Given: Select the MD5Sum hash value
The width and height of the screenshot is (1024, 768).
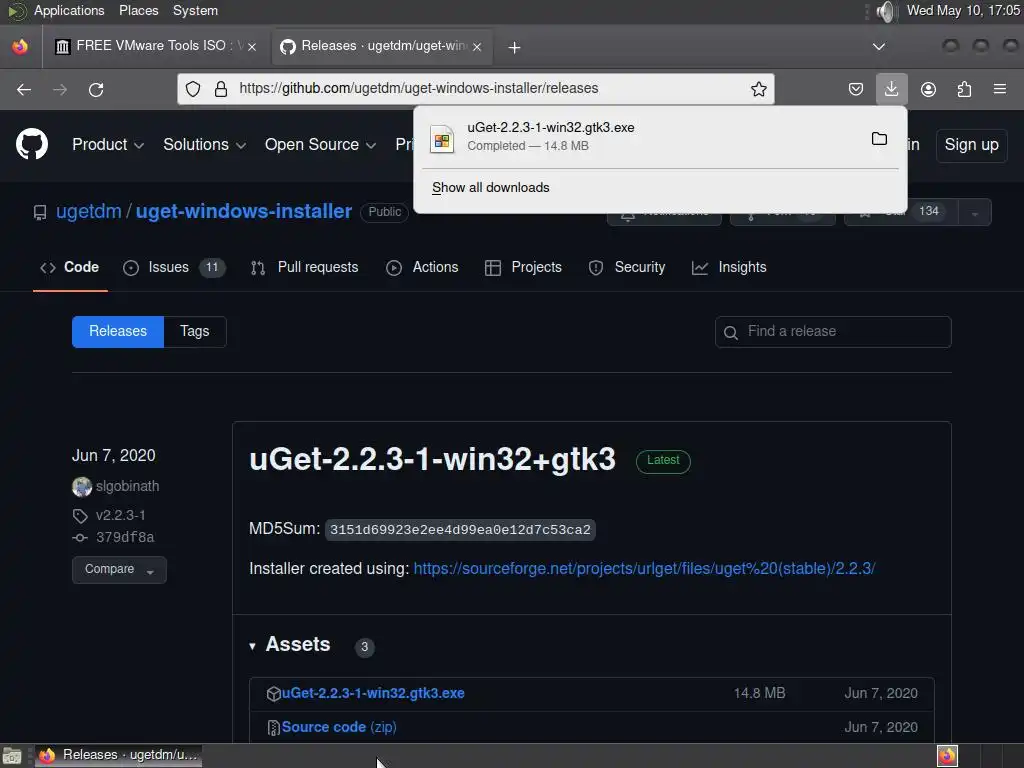Looking at the screenshot, I should click(x=460, y=530).
